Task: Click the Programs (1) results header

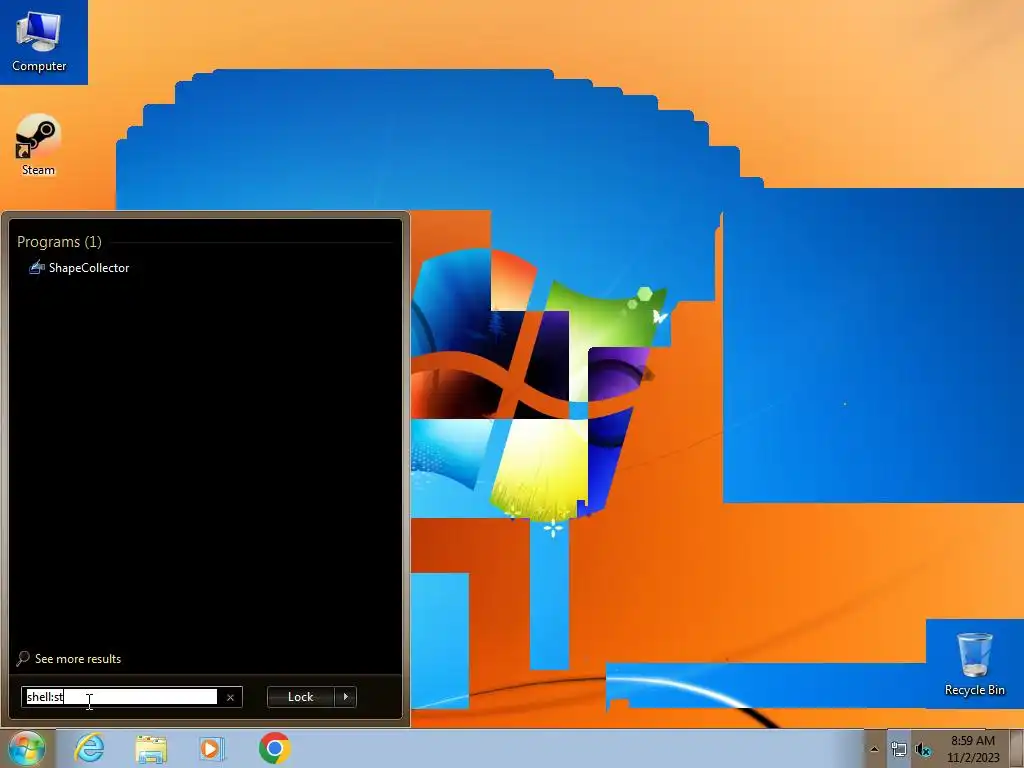Action: pos(59,242)
